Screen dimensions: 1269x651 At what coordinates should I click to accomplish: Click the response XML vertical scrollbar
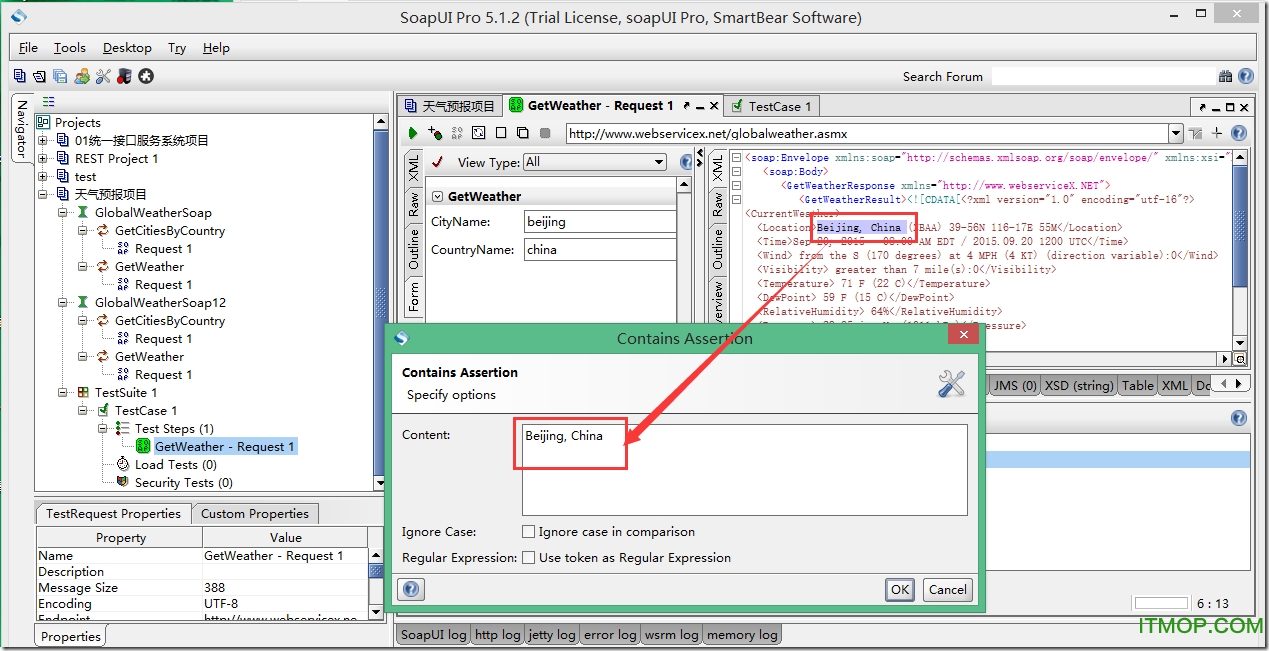point(1240,249)
